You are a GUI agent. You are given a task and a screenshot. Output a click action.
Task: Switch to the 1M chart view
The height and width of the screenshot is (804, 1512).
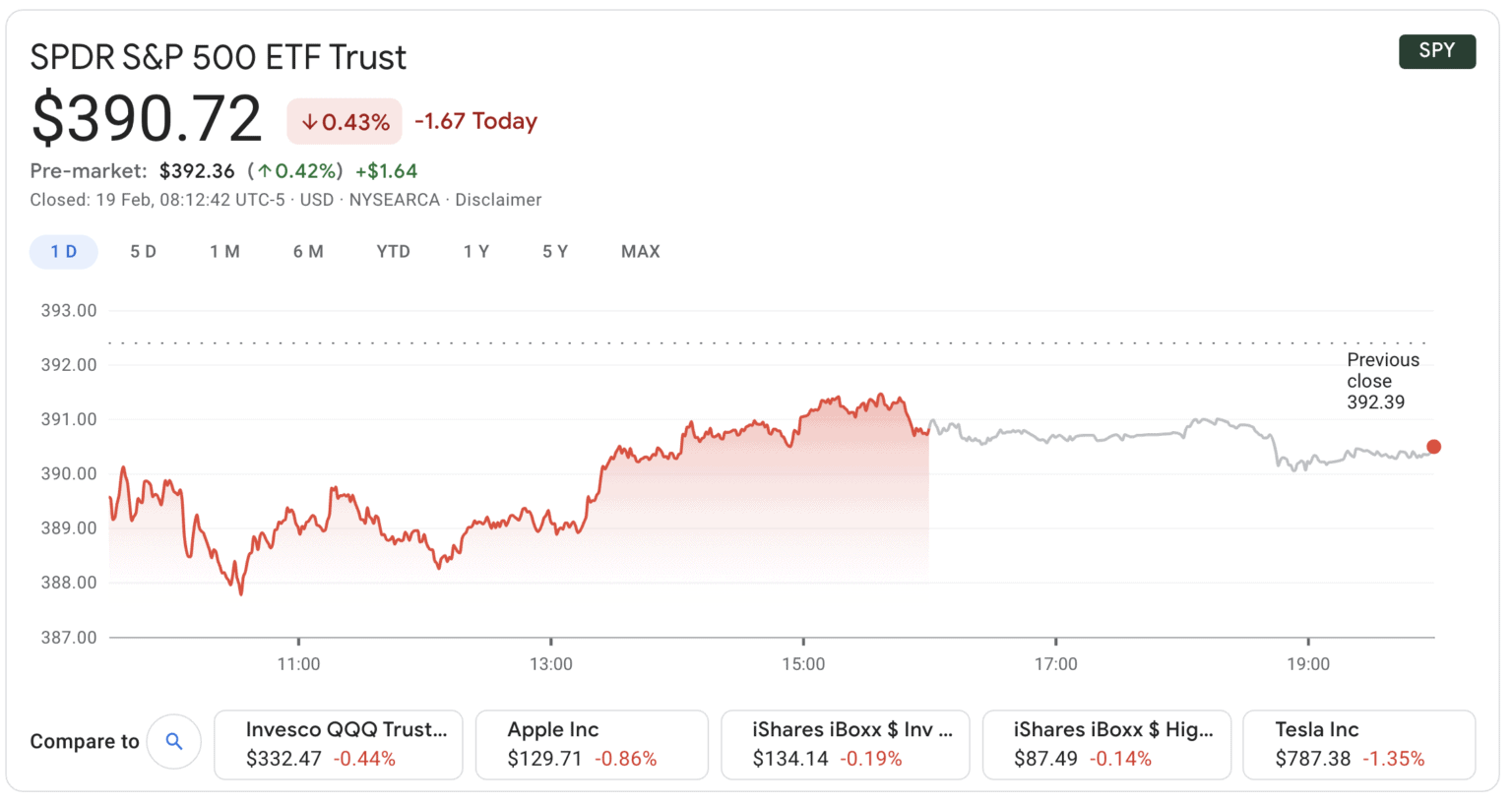point(224,251)
